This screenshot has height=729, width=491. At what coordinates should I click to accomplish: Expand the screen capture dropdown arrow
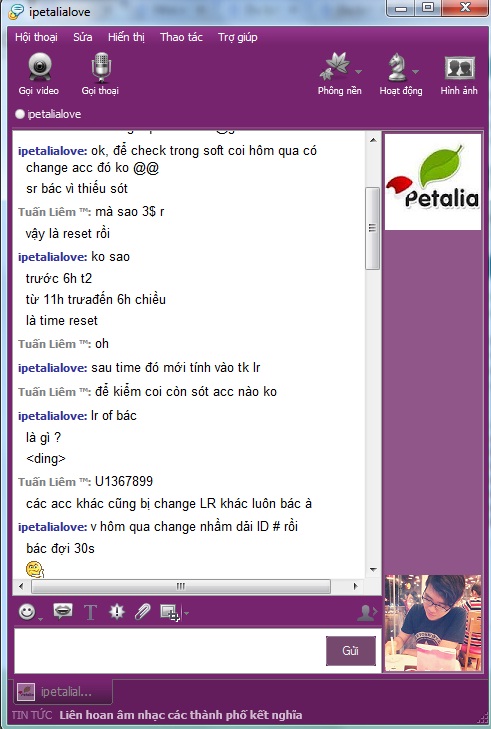click(x=186, y=613)
